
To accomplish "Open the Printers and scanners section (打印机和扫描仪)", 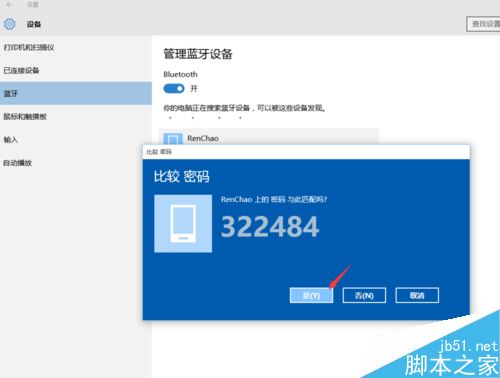I will point(76,47).
